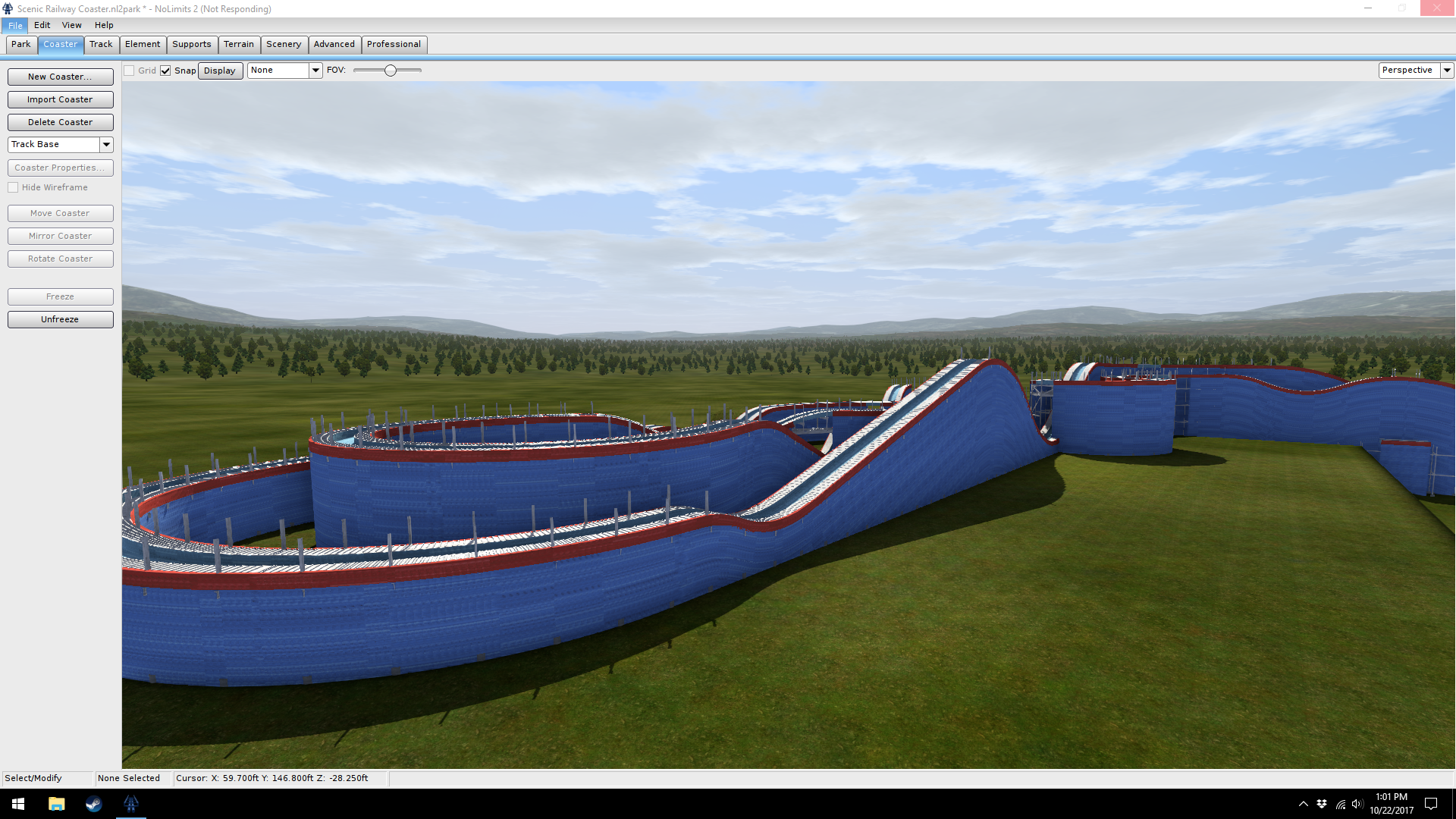Disable the Snap checkbox

click(165, 71)
